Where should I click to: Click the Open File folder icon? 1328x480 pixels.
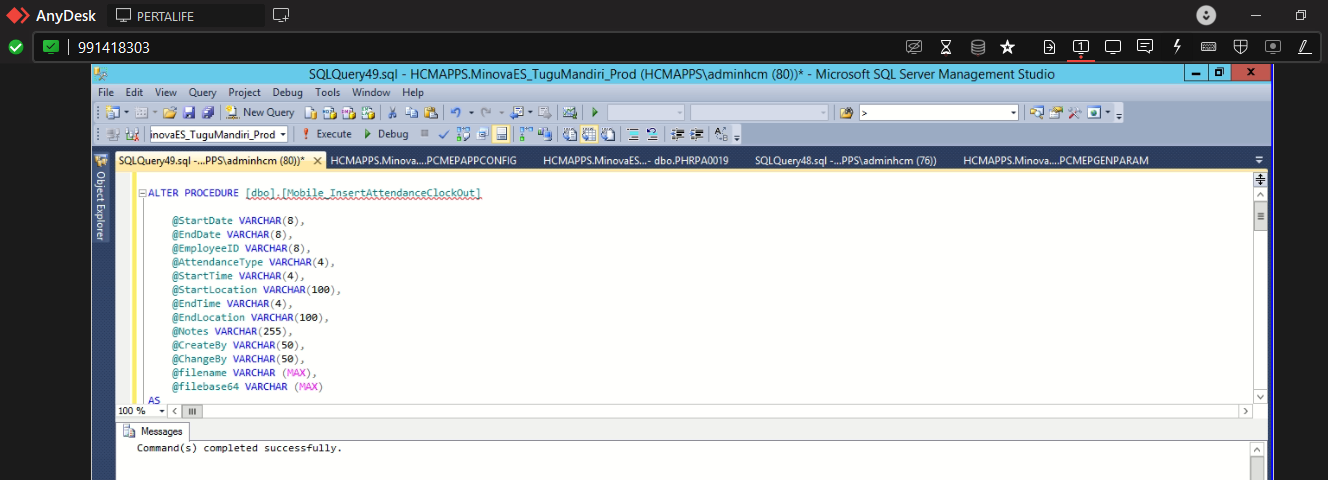170,112
